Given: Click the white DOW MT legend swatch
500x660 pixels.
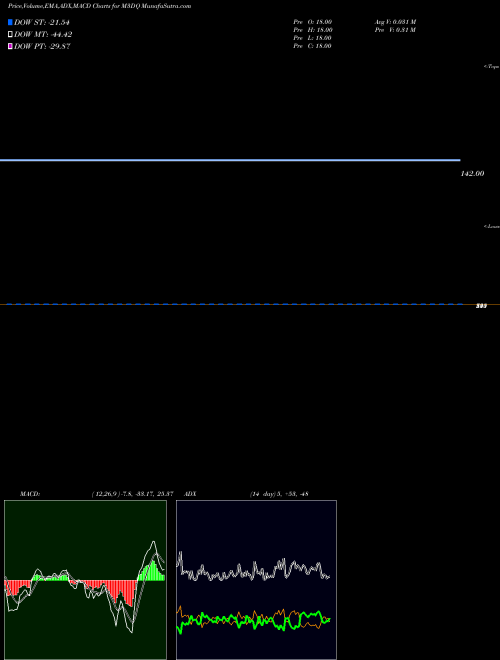Looking at the screenshot, I should pos(10,35).
